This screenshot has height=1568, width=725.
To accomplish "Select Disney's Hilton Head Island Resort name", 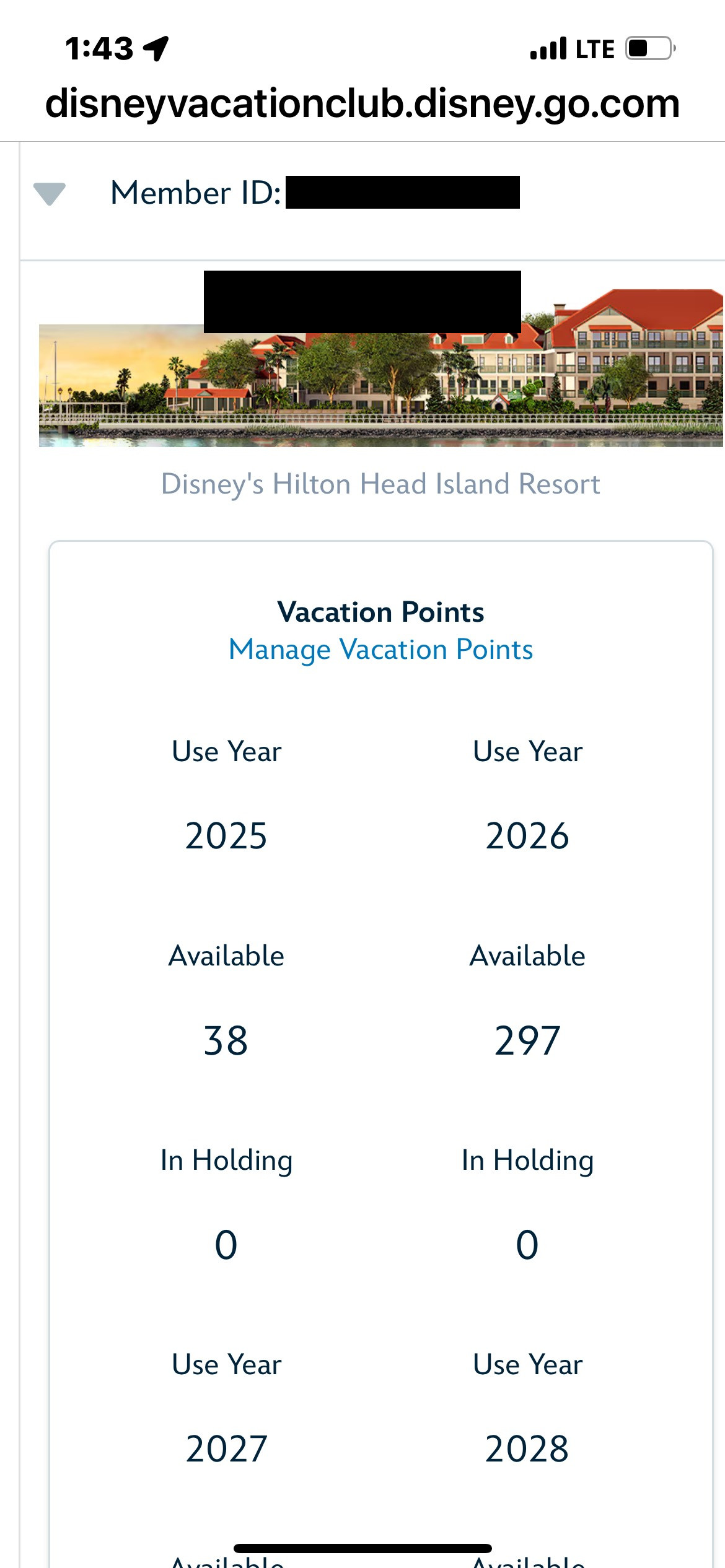I will [380, 484].
